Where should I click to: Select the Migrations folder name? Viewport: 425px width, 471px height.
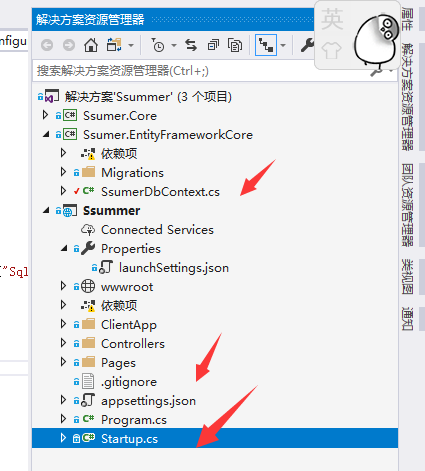132,173
